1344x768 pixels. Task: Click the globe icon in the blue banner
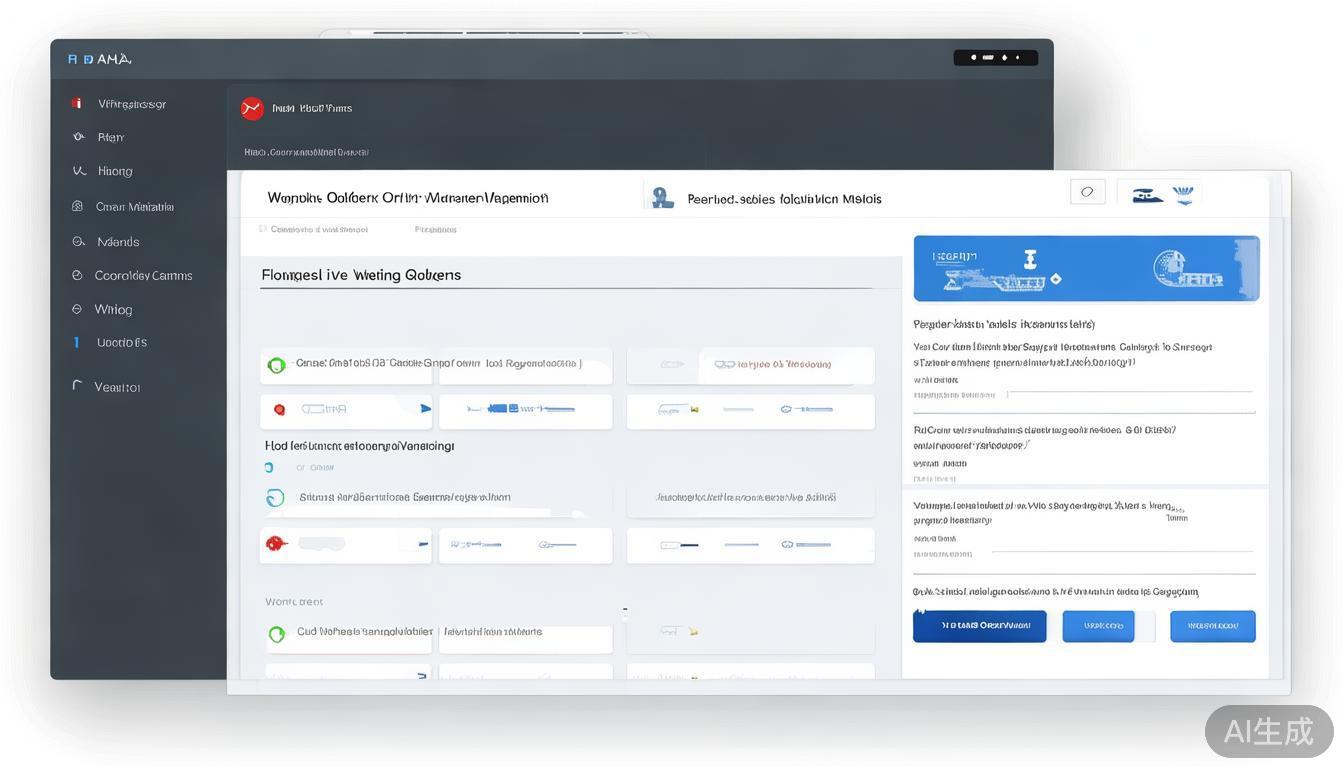1174,267
